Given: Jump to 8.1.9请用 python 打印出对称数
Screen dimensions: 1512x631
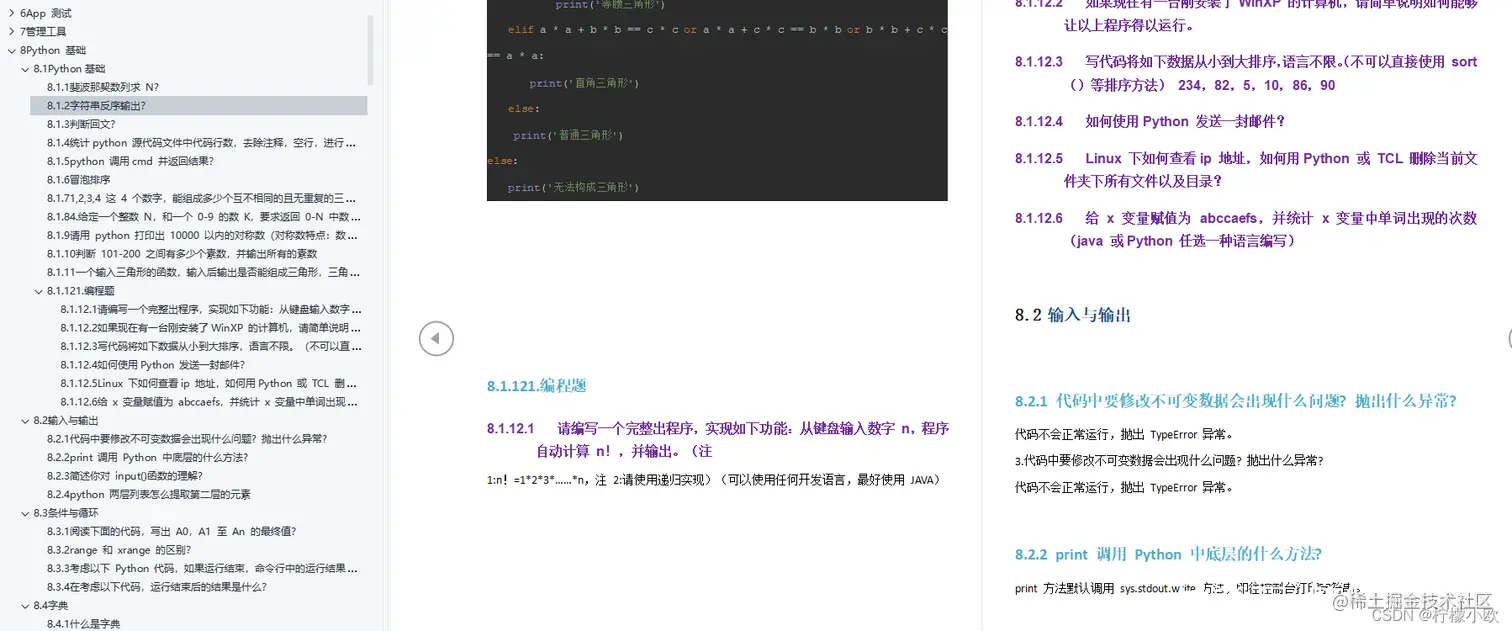Looking at the screenshot, I should tap(202, 235).
